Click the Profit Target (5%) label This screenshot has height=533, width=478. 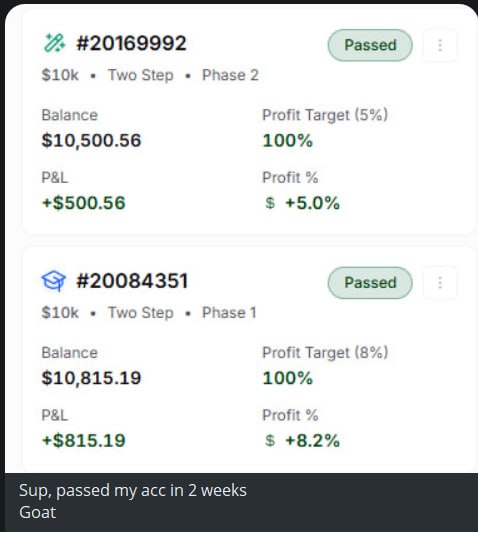pyautogui.click(x=325, y=115)
